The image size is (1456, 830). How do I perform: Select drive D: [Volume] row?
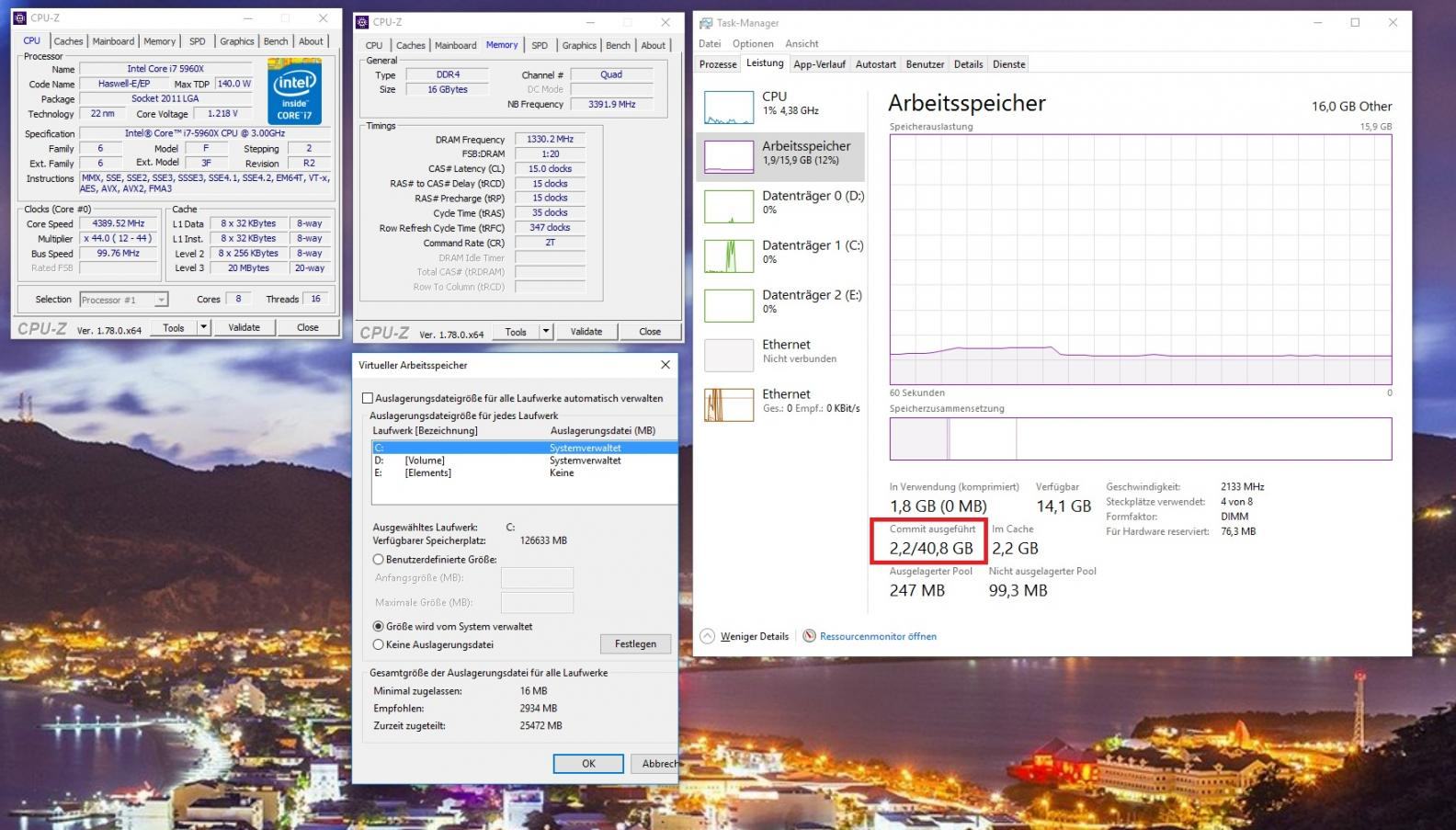point(524,460)
